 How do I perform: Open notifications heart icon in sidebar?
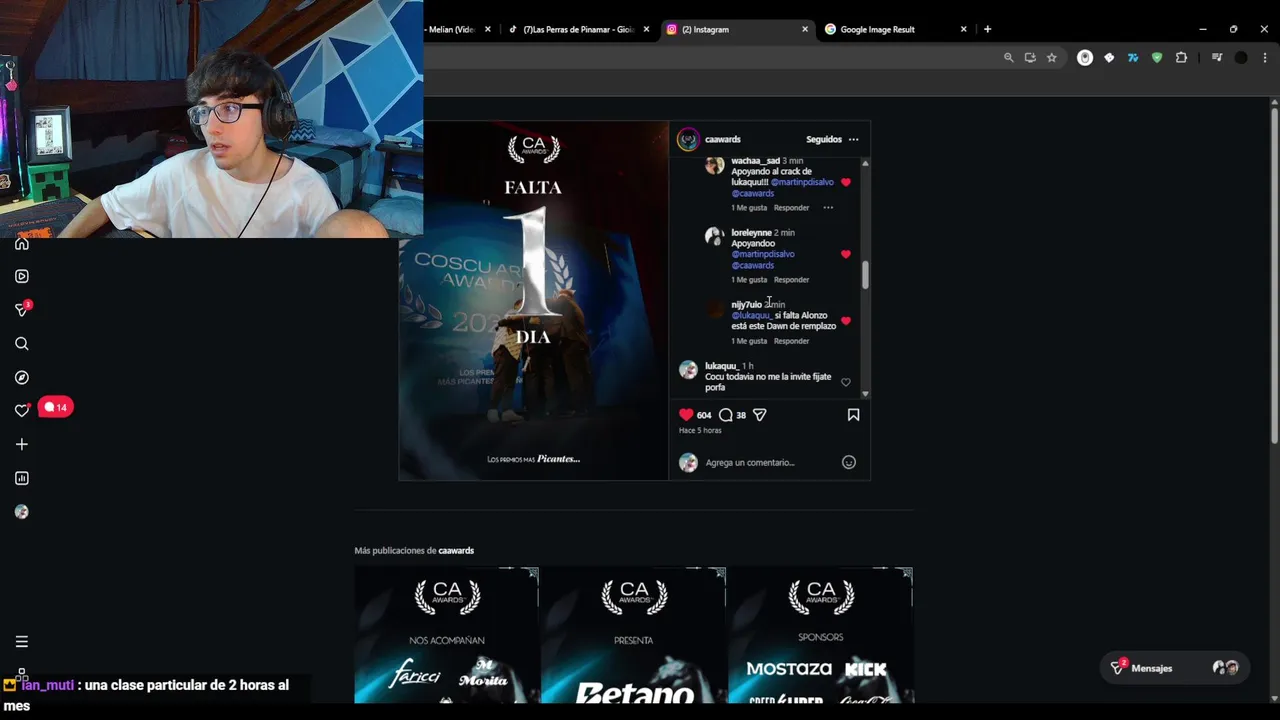click(22, 410)
